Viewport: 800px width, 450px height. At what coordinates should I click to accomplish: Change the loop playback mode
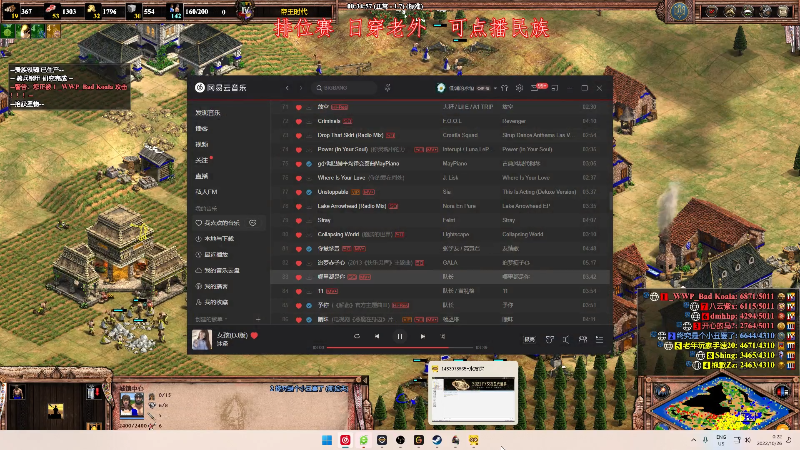pyautogui.click(x=357, y=336)
